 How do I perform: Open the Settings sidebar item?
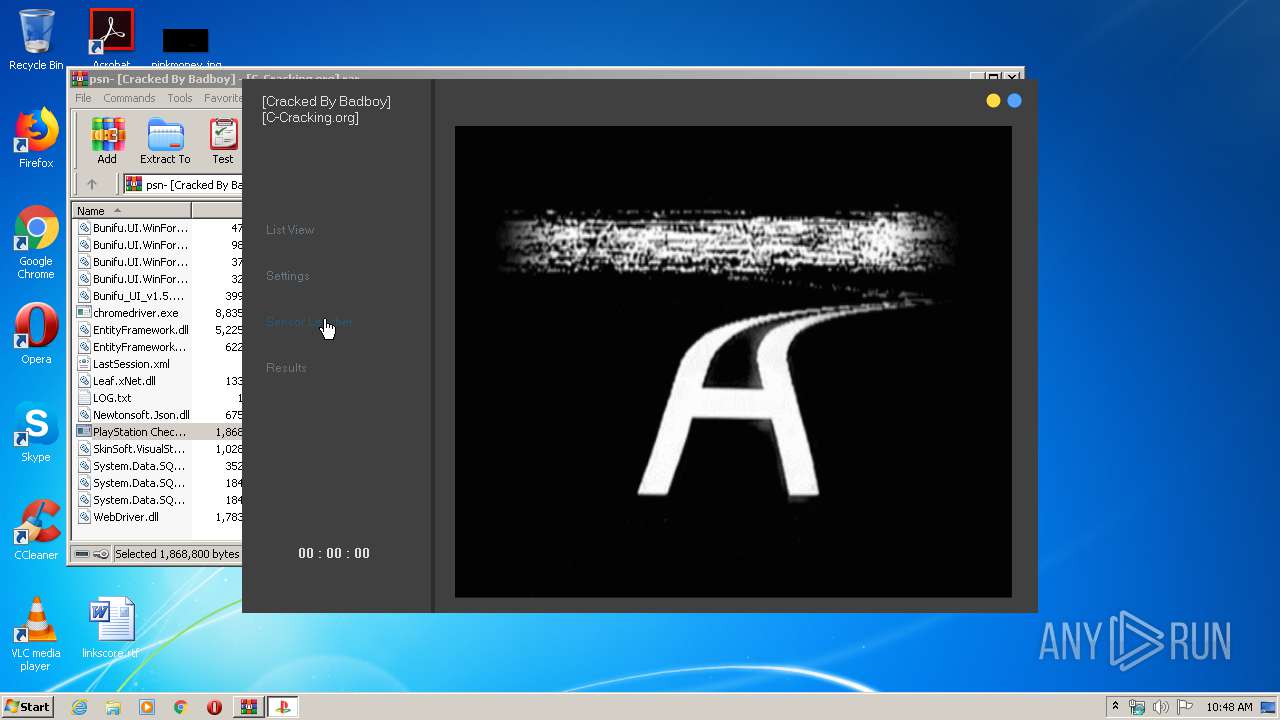pyautogui.click(x=288, y=276)
